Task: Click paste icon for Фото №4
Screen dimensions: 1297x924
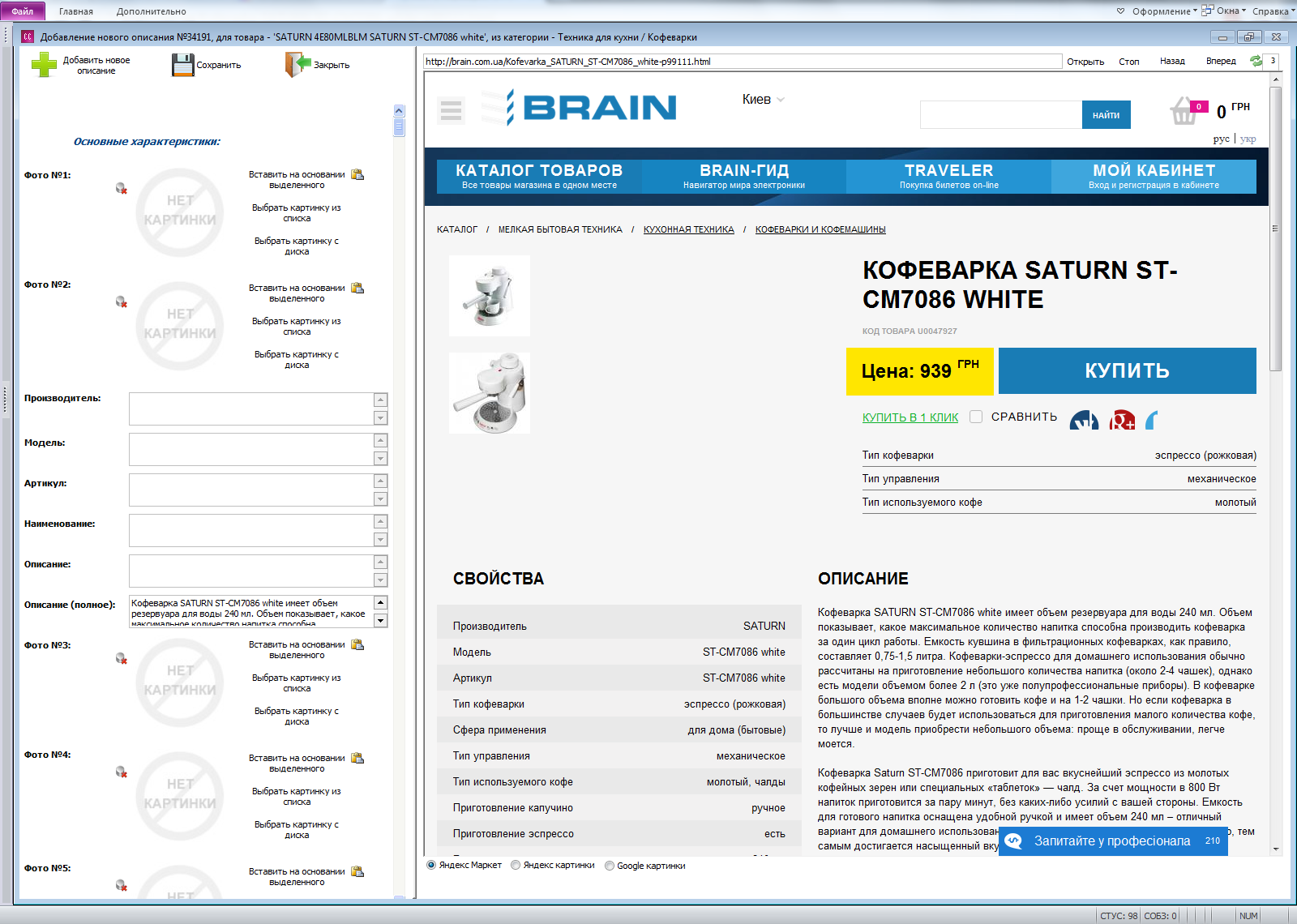Action: pos(357,758)
